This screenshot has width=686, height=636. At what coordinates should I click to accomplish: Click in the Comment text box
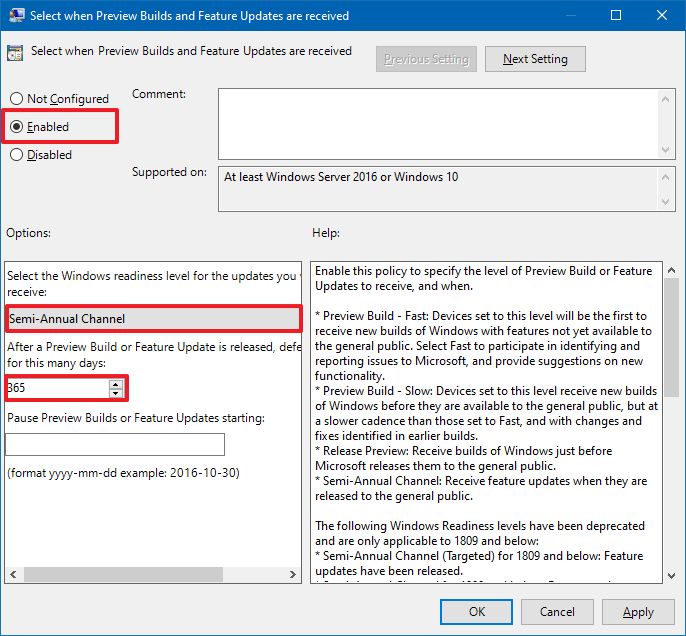tap(438, 124)
